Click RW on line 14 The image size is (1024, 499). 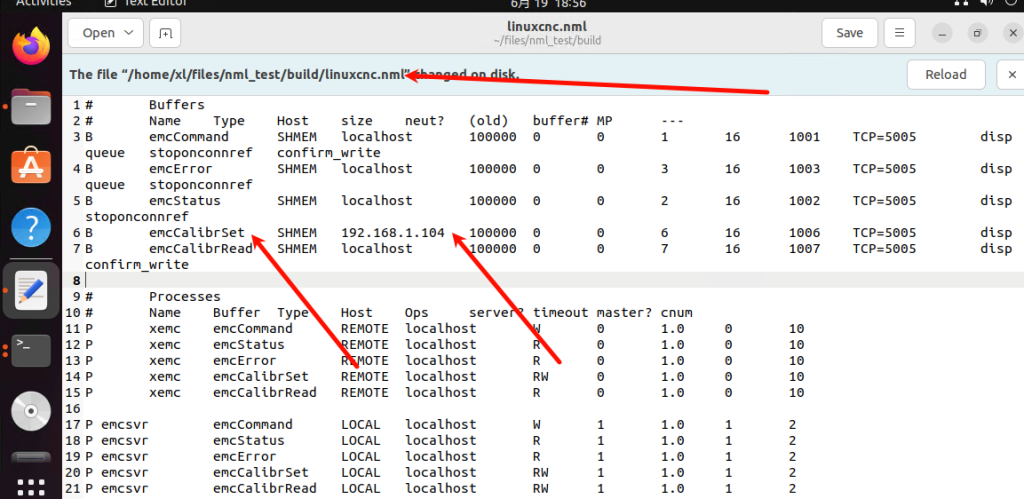[x=541, y=377]
